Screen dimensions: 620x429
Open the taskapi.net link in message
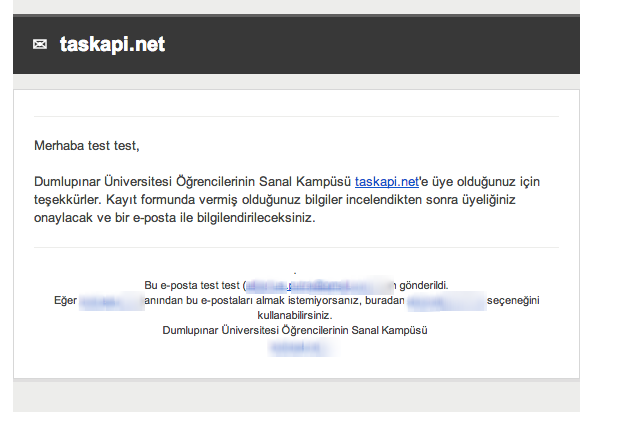pyautogui.click(x=386, y=181)
